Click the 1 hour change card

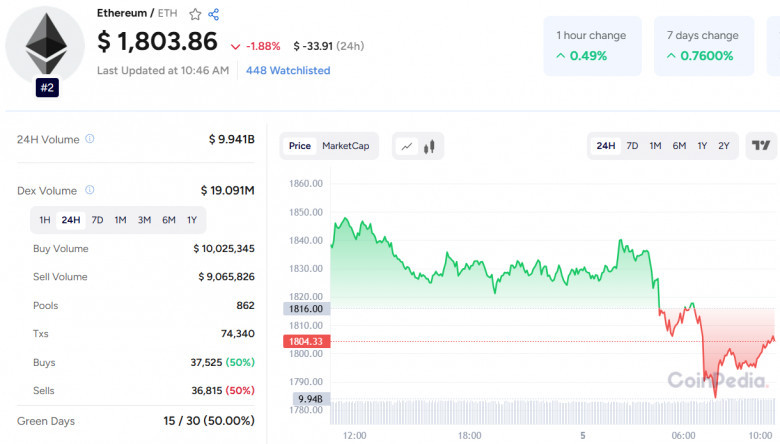tap(592, 46)
